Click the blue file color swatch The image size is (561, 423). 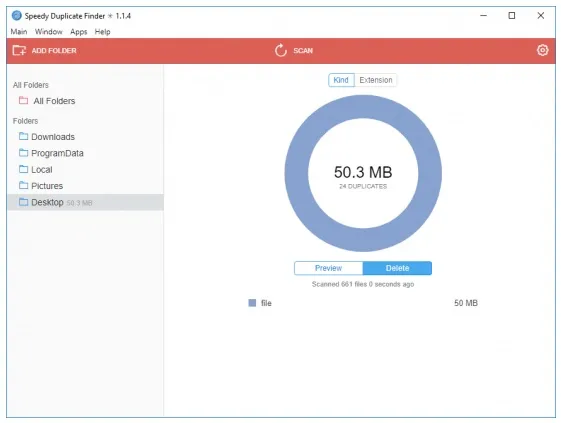tap(252, 303)
